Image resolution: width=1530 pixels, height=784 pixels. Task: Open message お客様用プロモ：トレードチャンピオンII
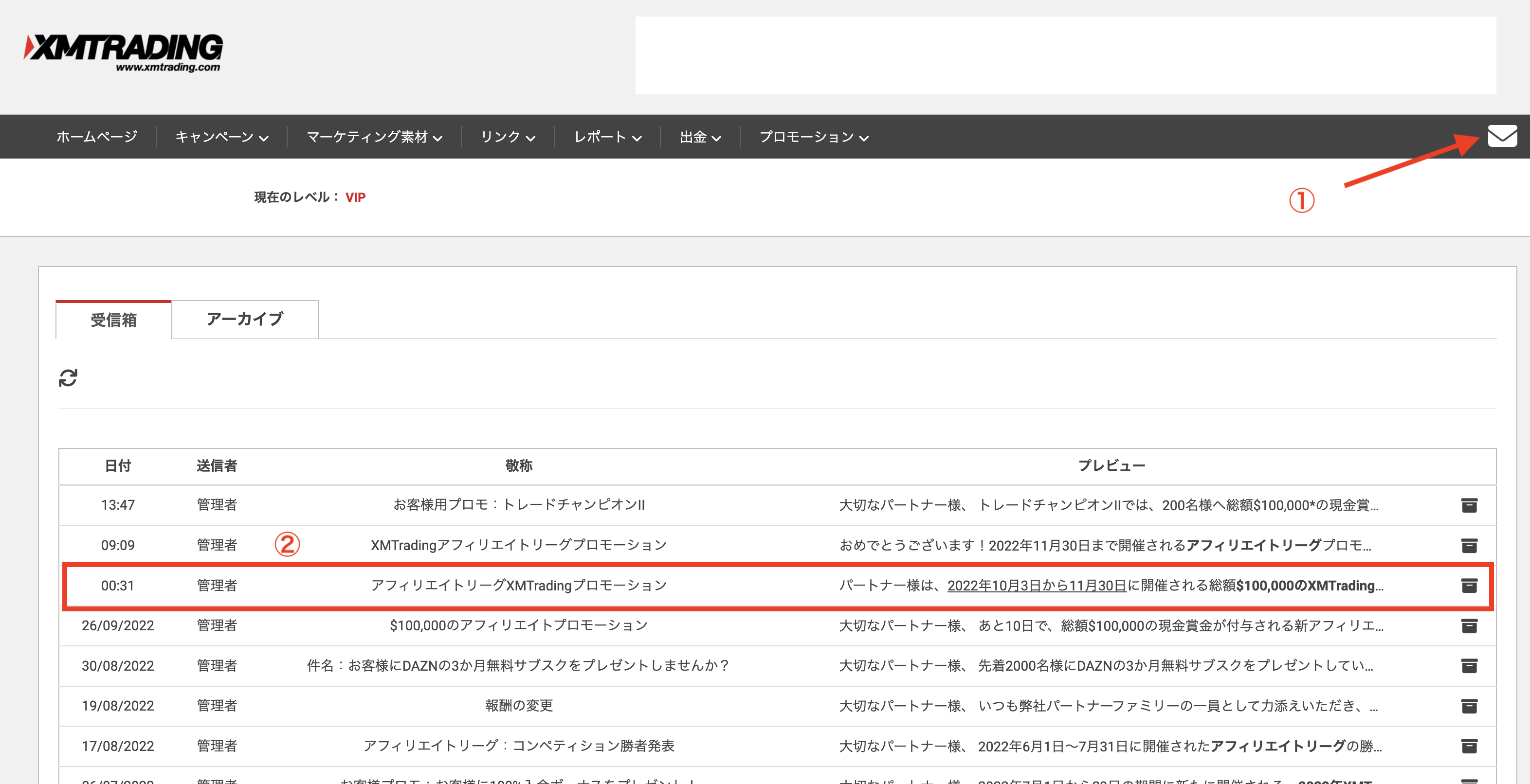[x=518, y=505]
